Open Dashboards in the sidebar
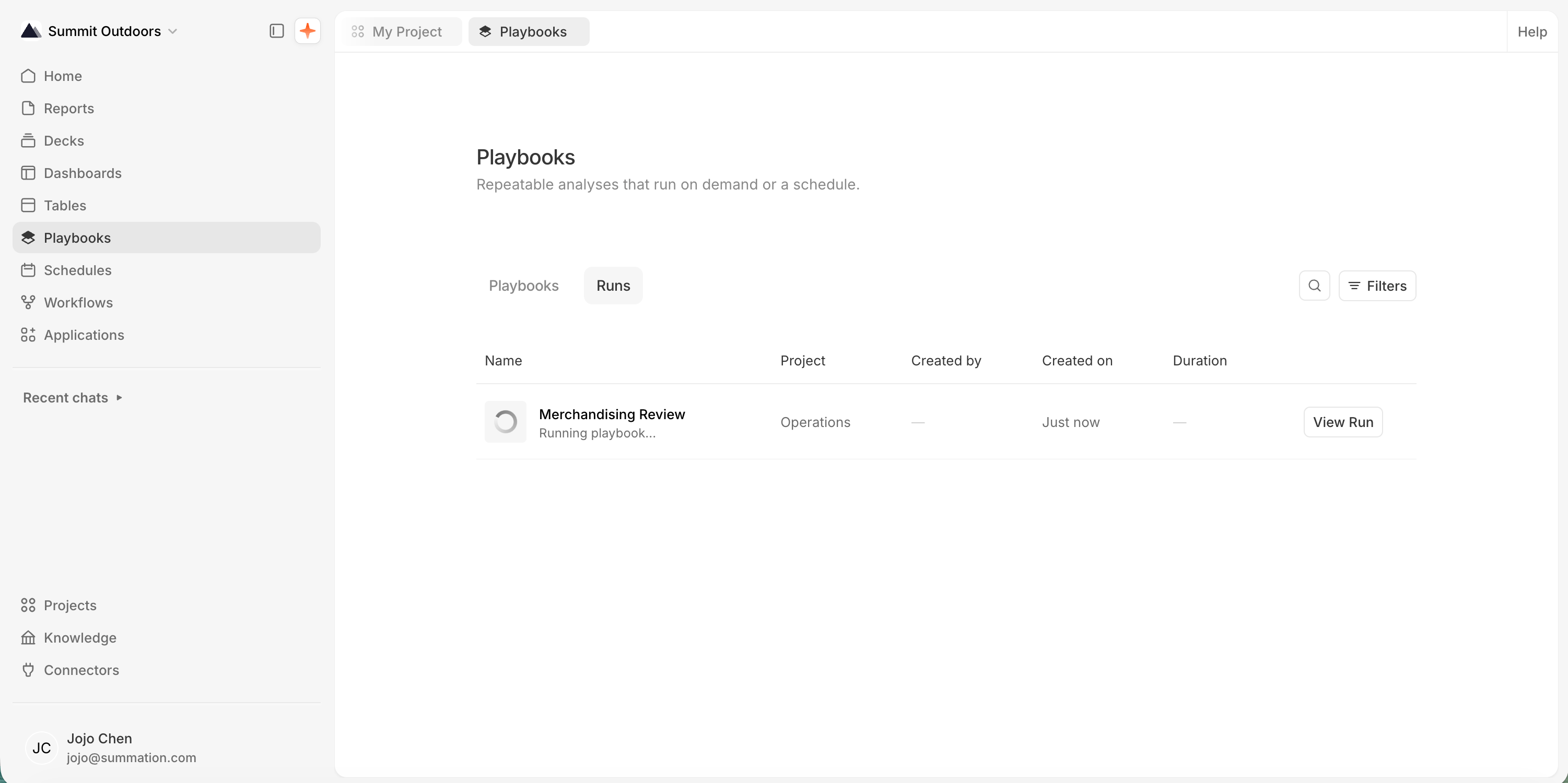This screenshot has width=1568, height=783. (166, 173)
